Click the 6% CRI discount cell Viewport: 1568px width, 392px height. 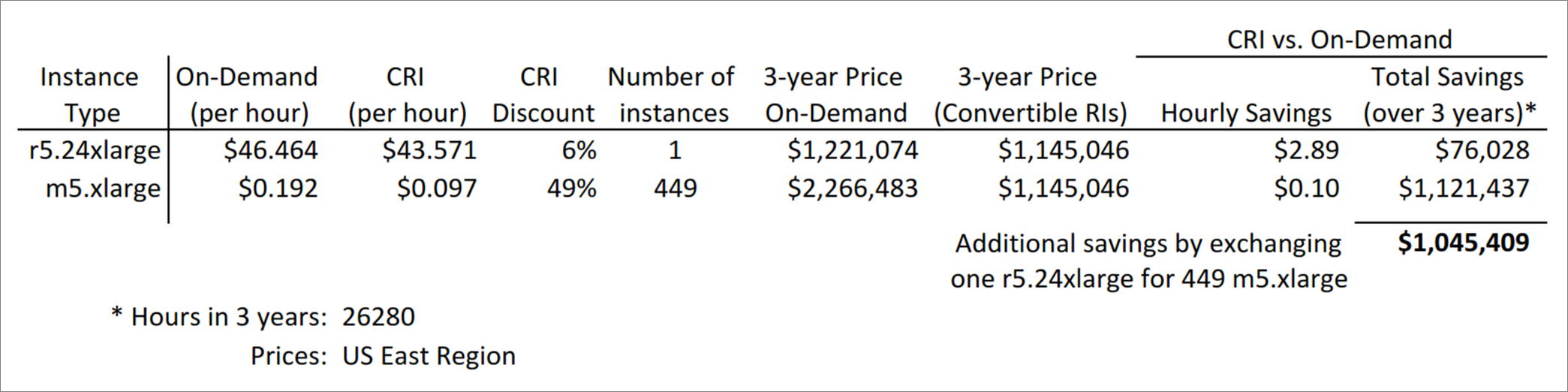pyautogui.click(x=579, y=150)
